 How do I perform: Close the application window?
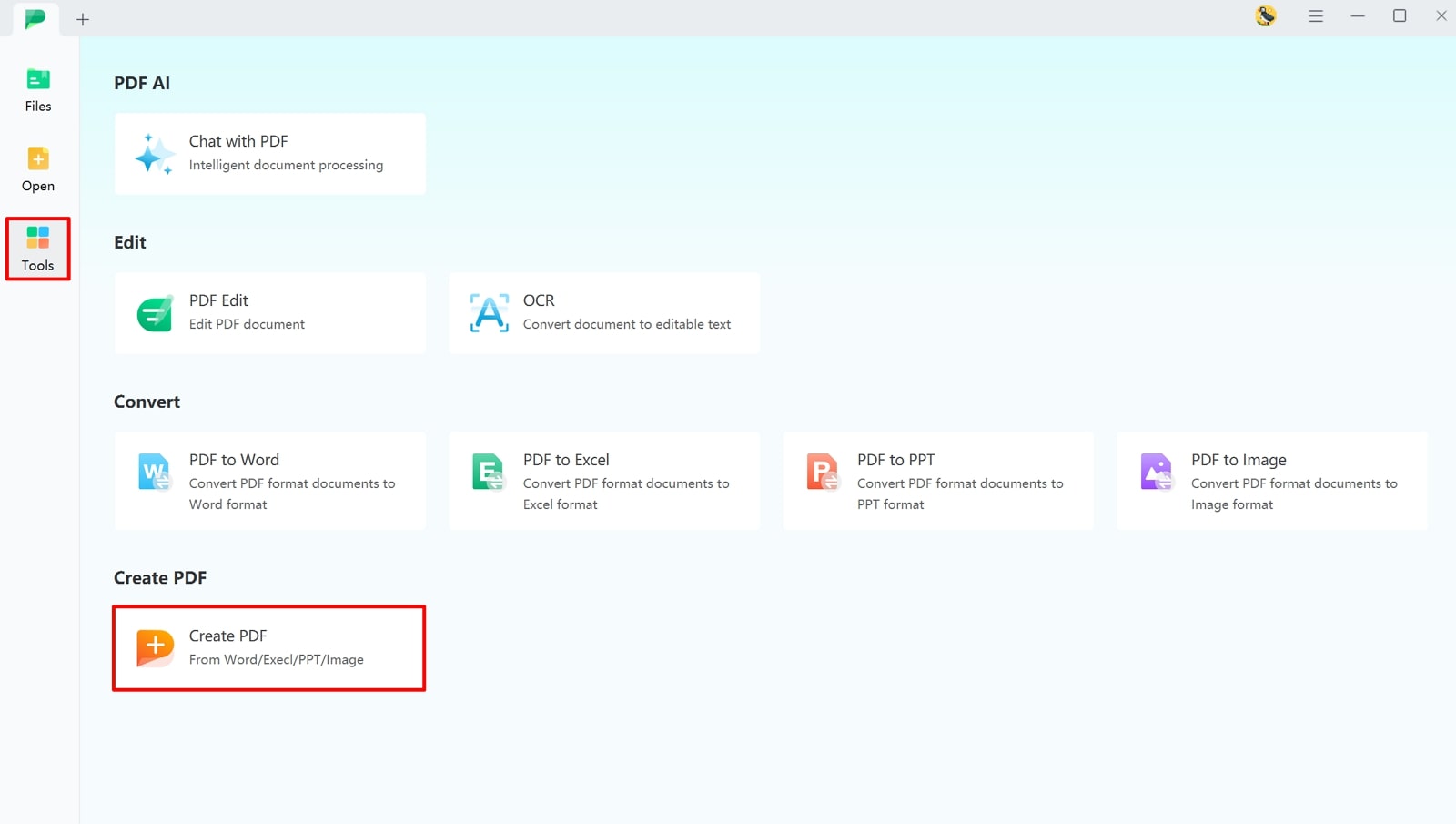(x=1441, y=15)
